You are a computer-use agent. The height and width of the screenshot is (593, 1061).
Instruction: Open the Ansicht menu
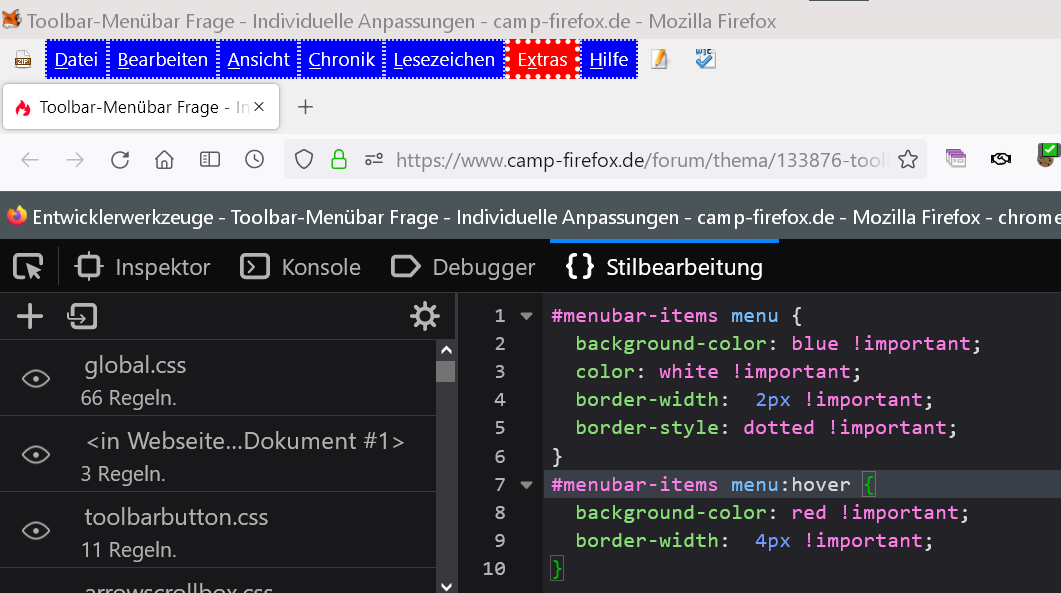pyautogui.click(x=258, y=60)
